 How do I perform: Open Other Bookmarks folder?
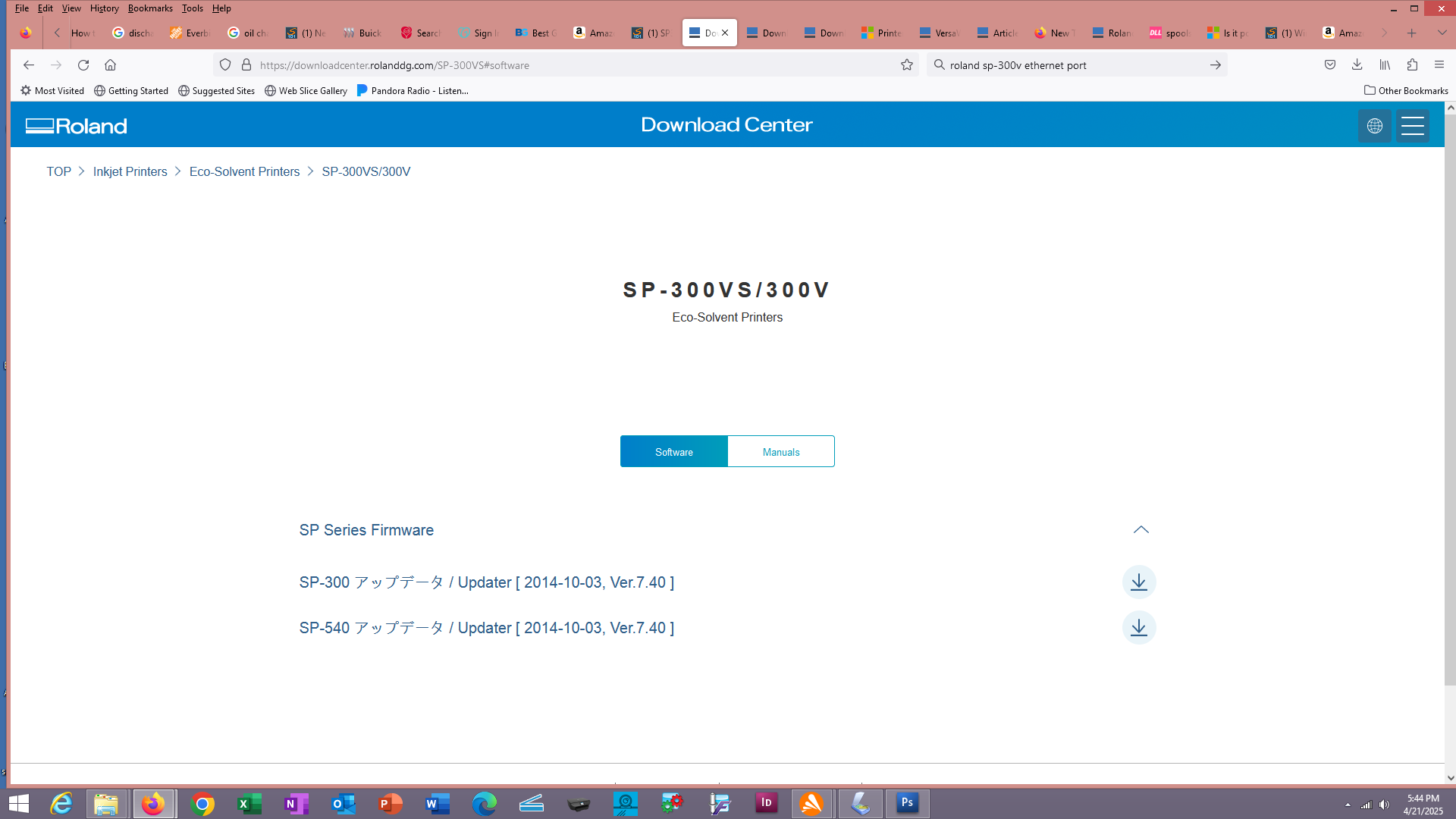coord(1406,91)
